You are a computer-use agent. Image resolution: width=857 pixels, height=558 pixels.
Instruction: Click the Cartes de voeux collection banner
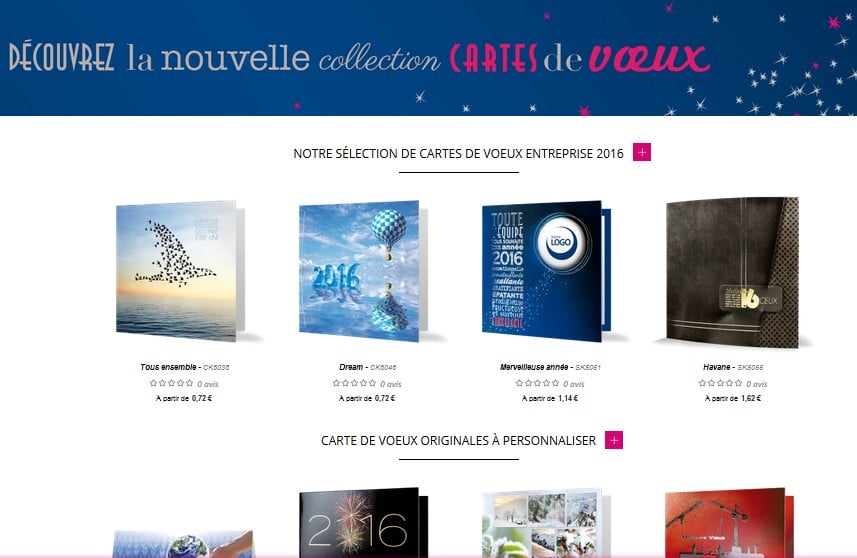428,58
